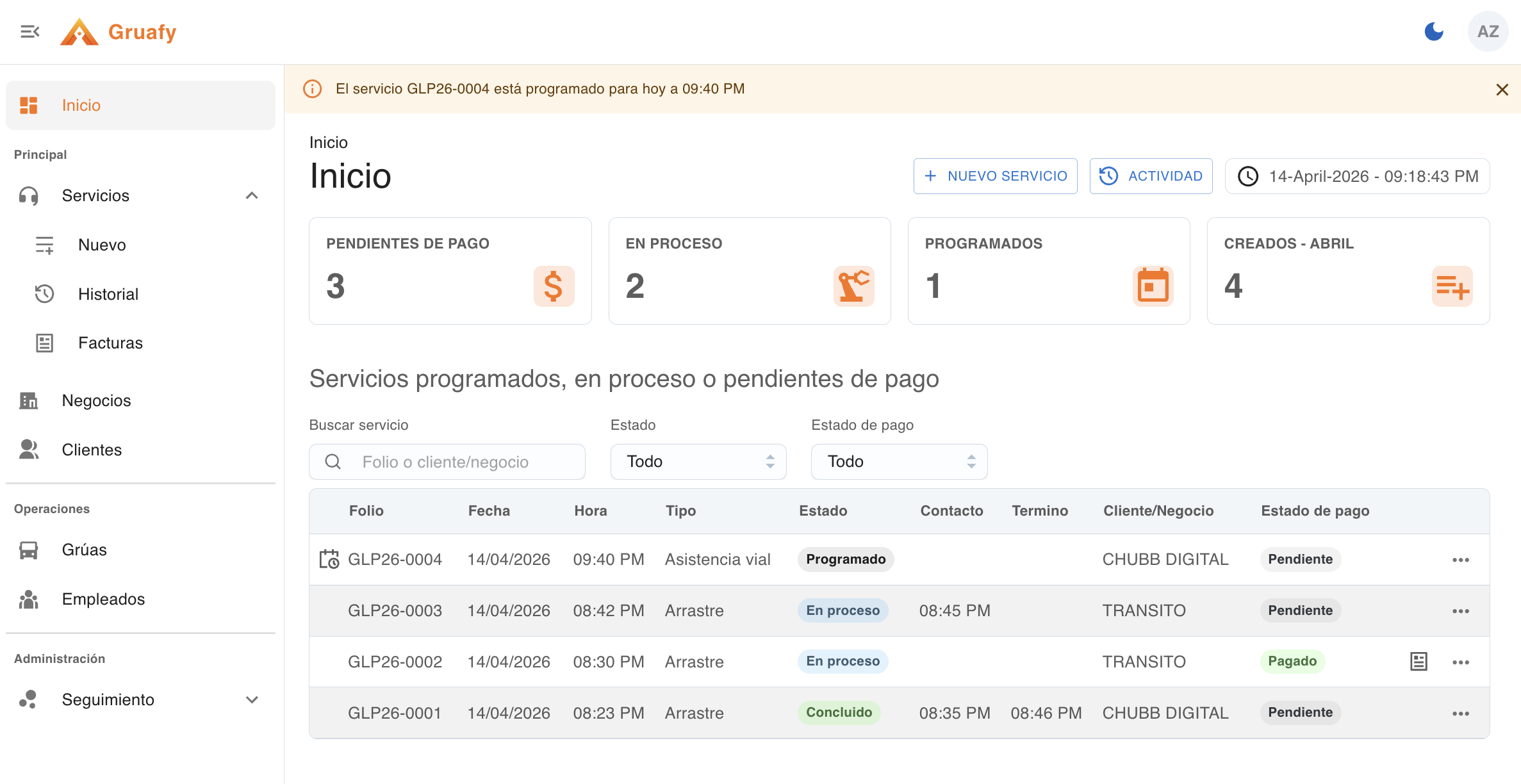Click the add-list icon in Creados card
Viewport: 1521px width, 784px height.
point(1452,286)
